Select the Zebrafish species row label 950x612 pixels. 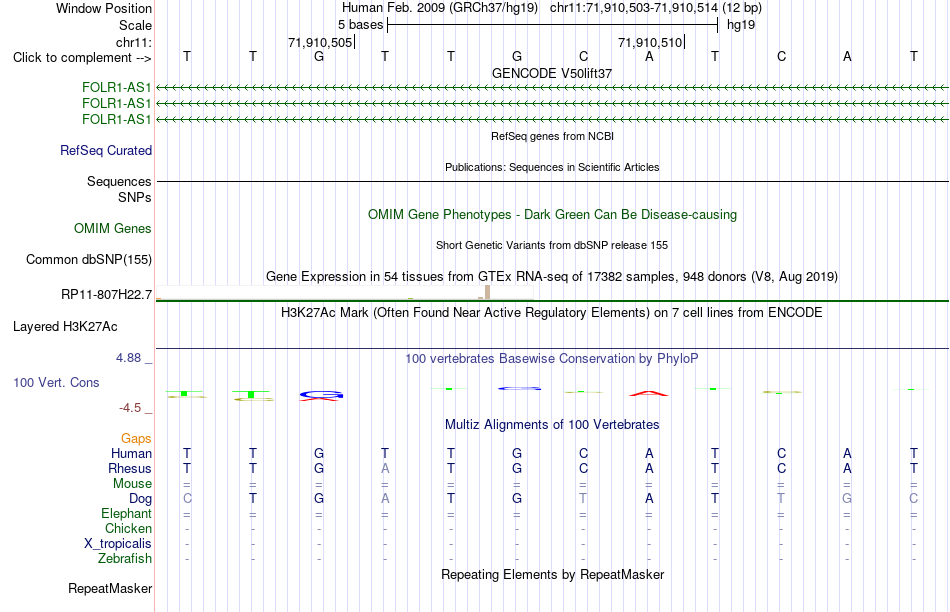pos(125,558)
